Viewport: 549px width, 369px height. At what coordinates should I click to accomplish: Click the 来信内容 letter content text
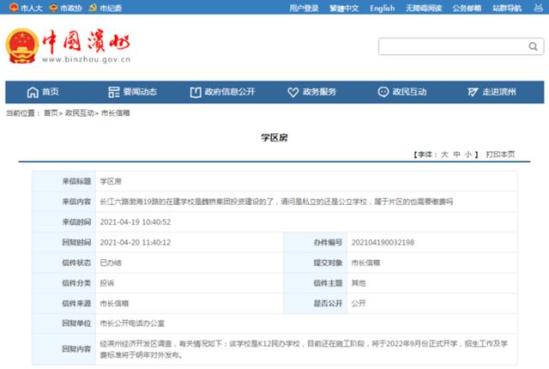coord(277,202)
